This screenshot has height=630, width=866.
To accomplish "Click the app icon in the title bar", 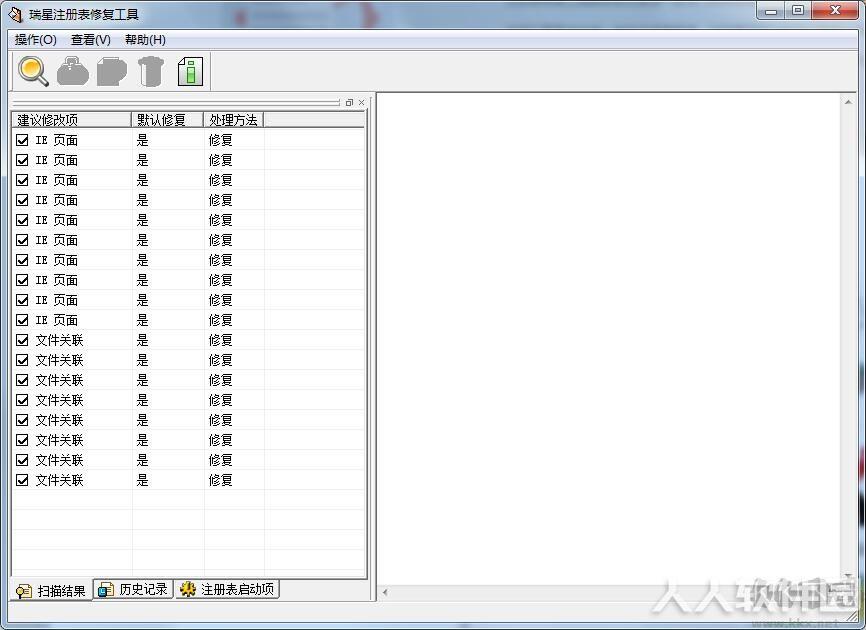I will [x=15, y=14].
